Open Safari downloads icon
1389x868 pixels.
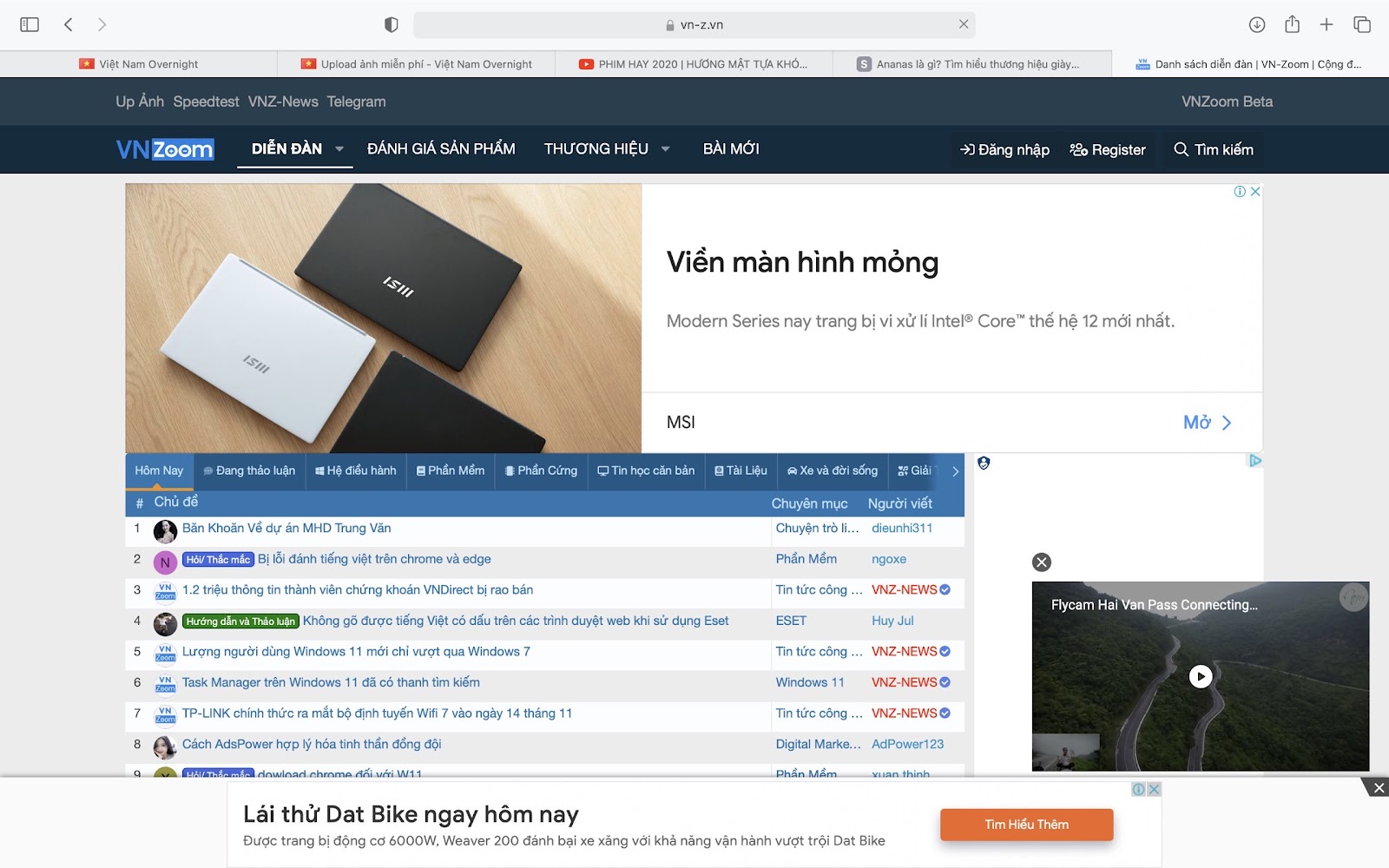(1256, 24)
